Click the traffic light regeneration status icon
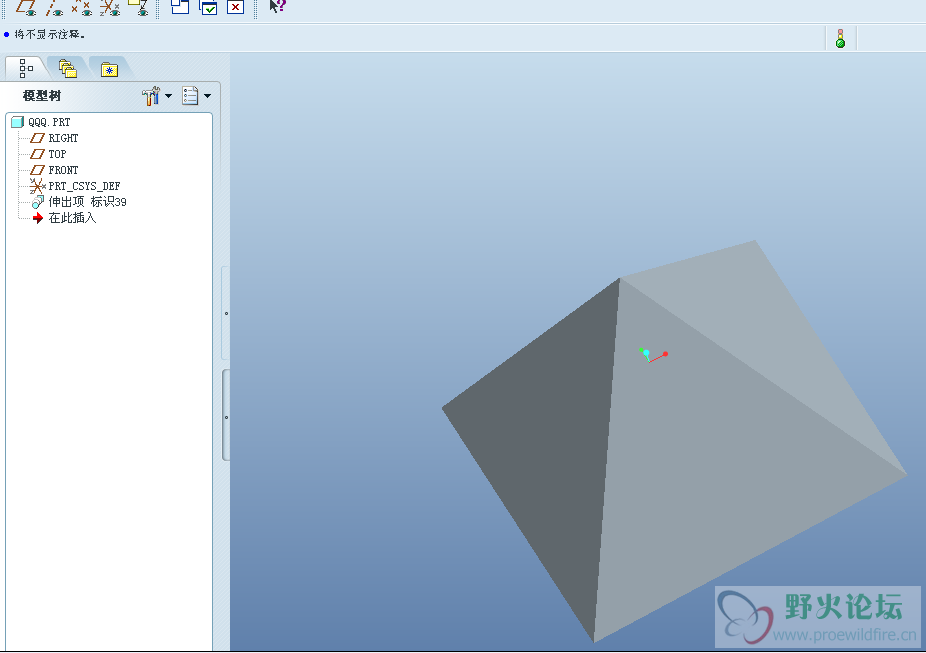This screenshot has width=926, height=653. (x=840, y=38)
